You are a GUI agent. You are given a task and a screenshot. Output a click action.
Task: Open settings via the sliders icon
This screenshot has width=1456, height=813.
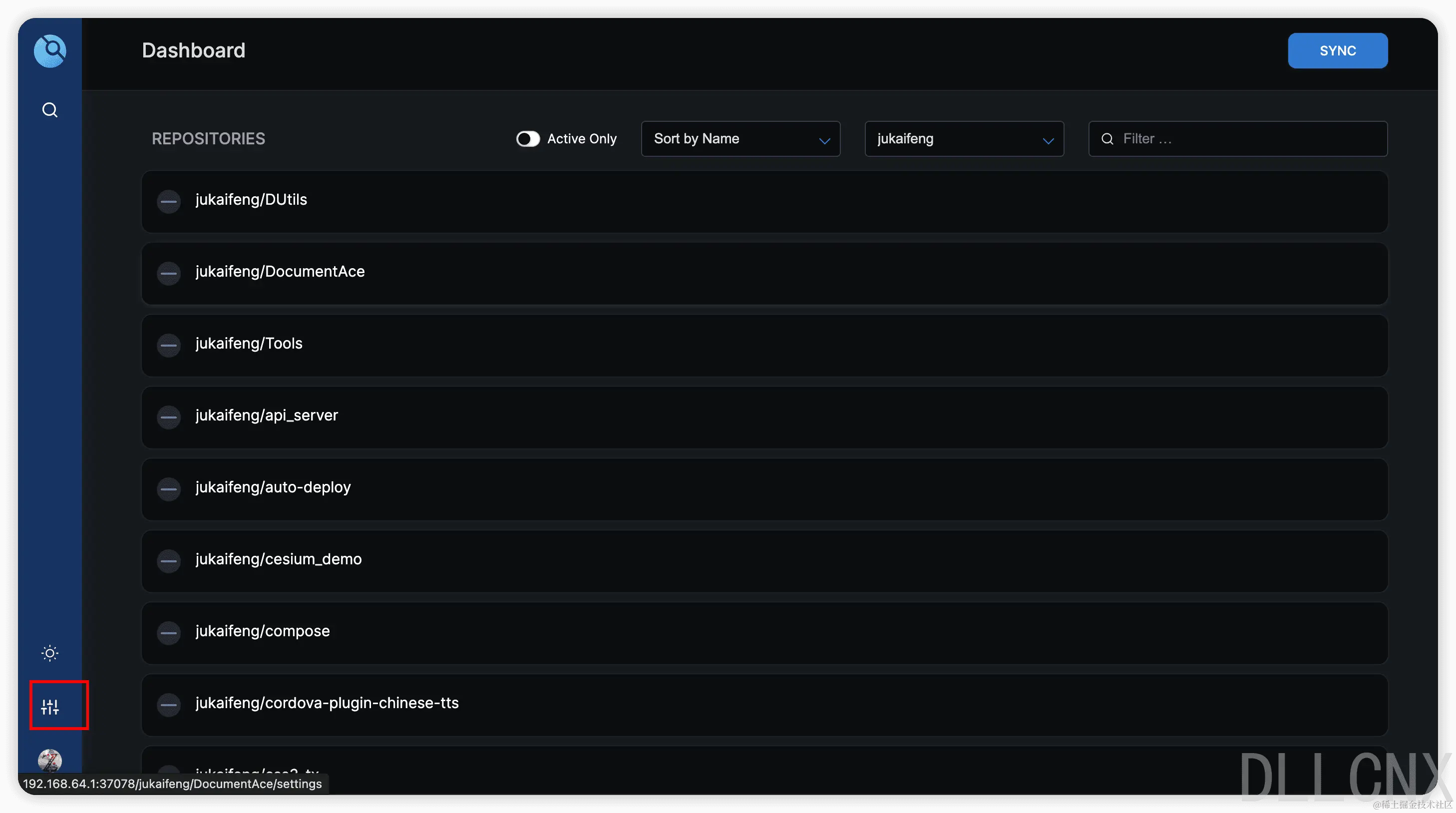click(x=50, y=706)
